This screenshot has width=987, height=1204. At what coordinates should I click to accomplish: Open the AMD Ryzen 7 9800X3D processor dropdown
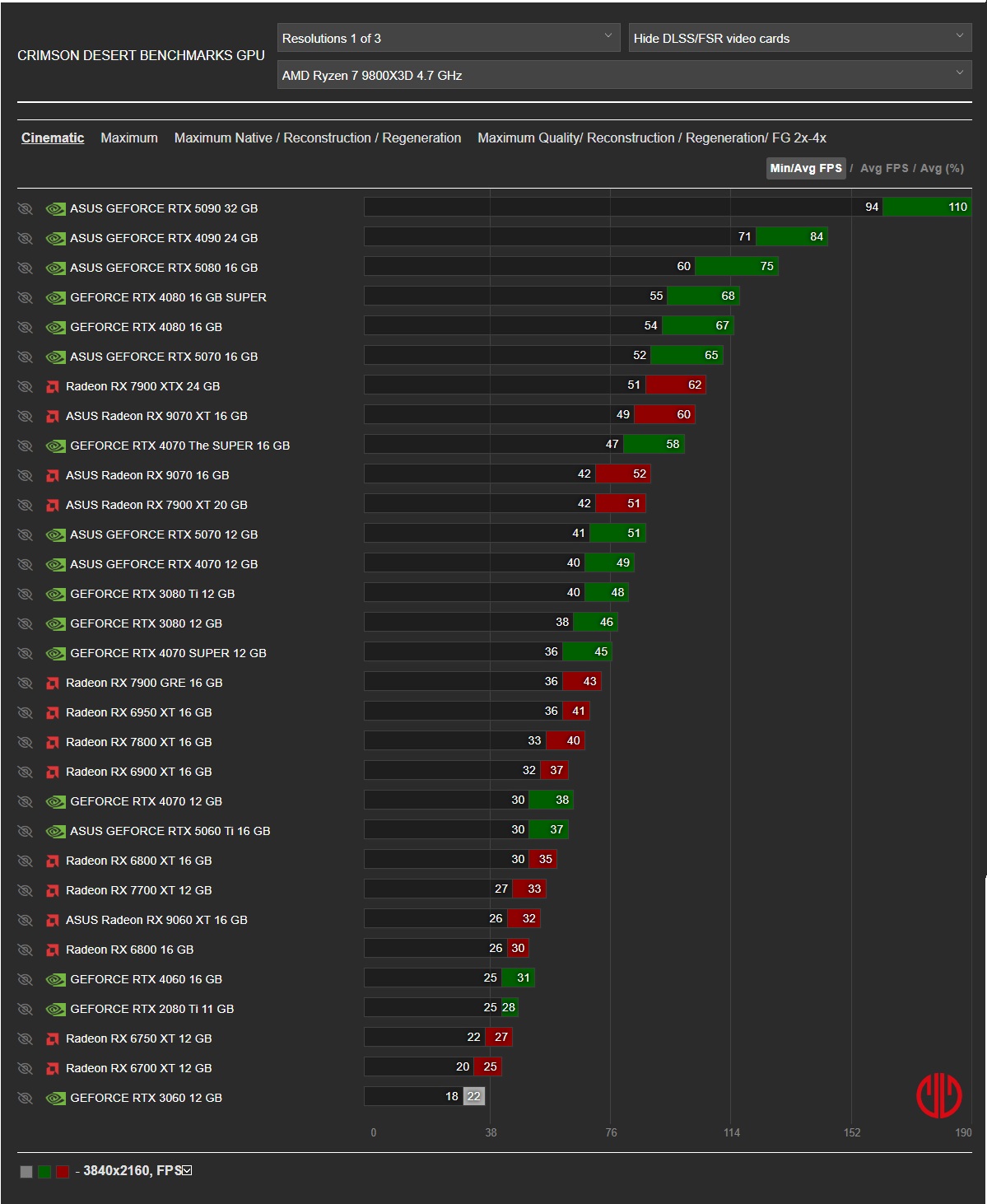625,75
